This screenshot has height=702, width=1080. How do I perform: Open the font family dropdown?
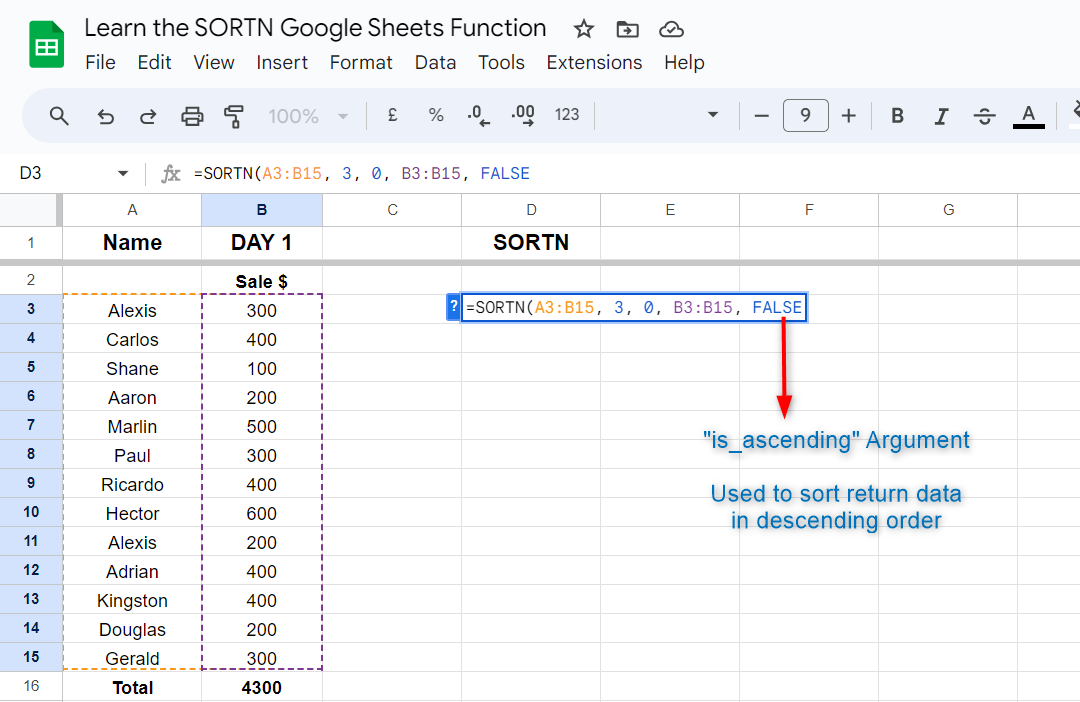point(661,115)
